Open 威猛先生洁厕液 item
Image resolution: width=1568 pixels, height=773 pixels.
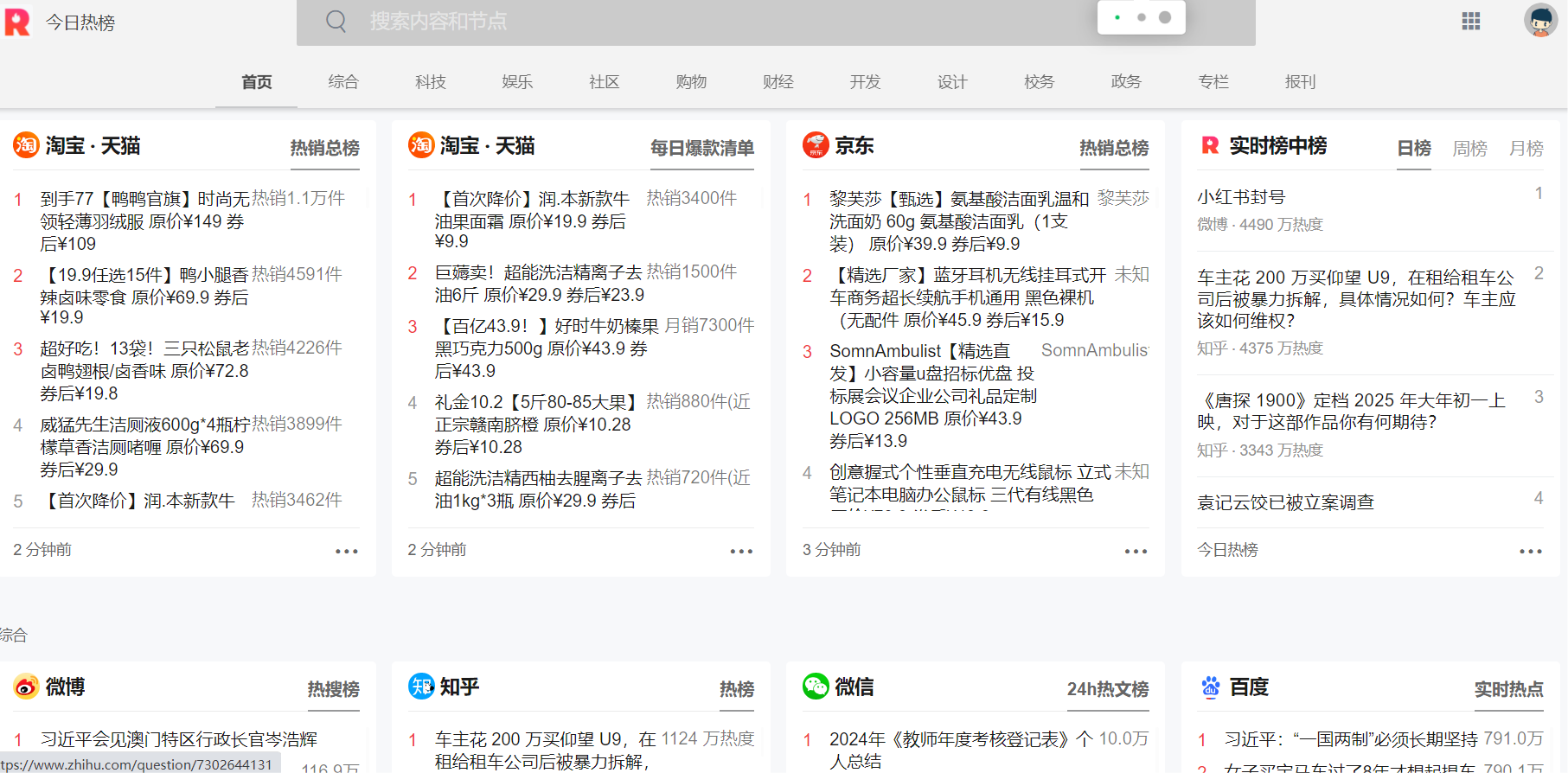pos(145,446)
